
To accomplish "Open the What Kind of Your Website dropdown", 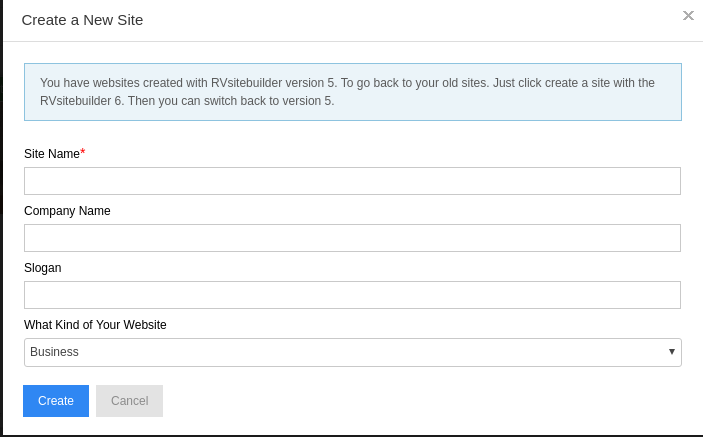I will coord(352,352).
